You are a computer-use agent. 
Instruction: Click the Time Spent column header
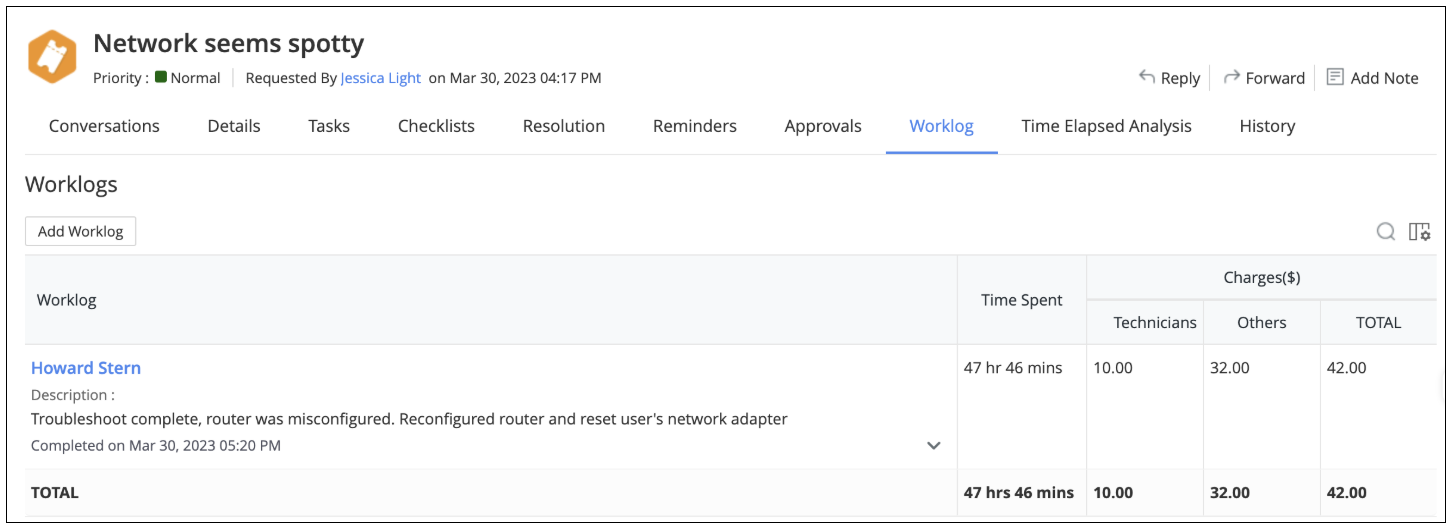click(x=1021, y=300)
